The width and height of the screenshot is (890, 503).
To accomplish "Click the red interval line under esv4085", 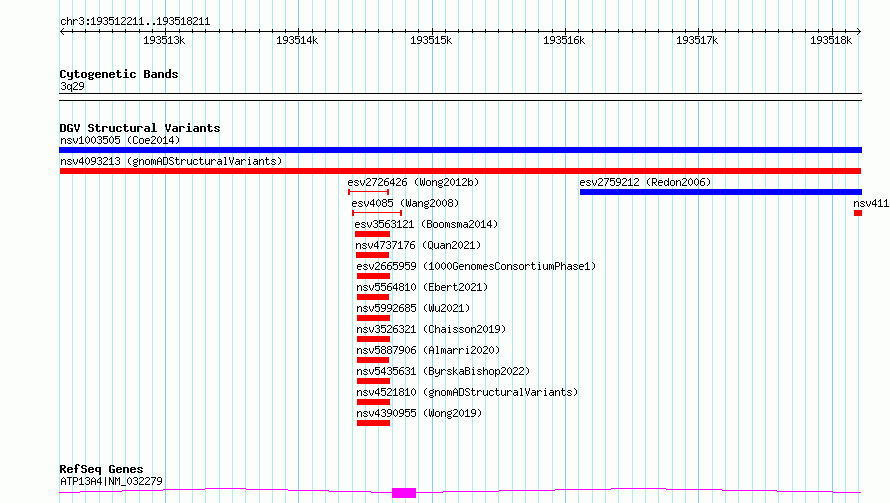I will coord(377,213).
